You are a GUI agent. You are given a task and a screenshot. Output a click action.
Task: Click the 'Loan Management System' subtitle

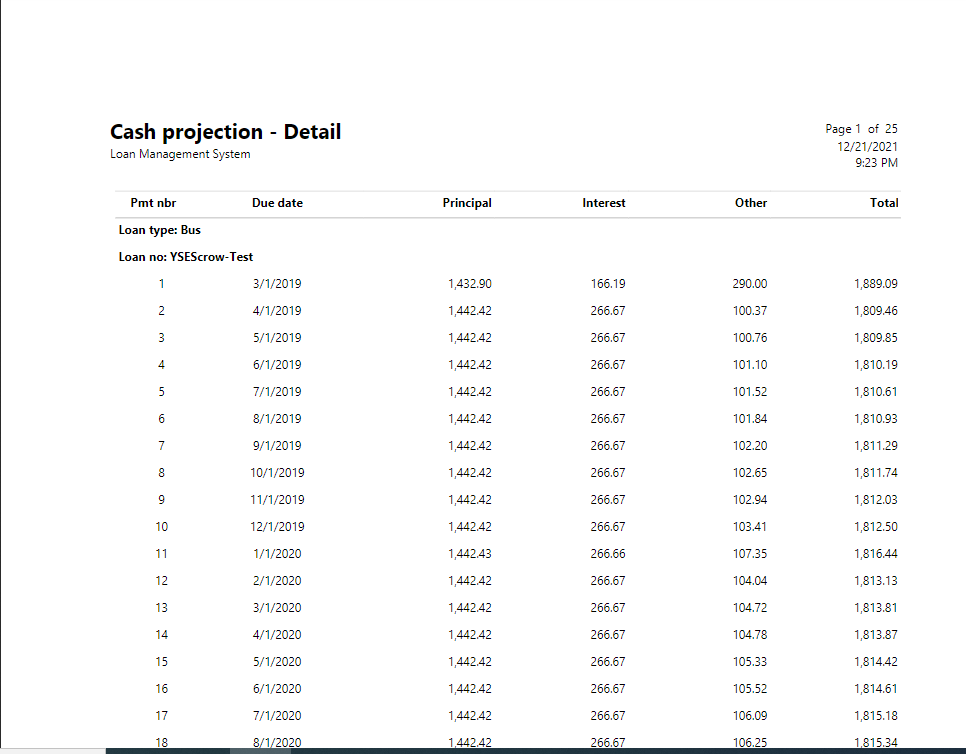pyautogui.click(x=180, y=154)
